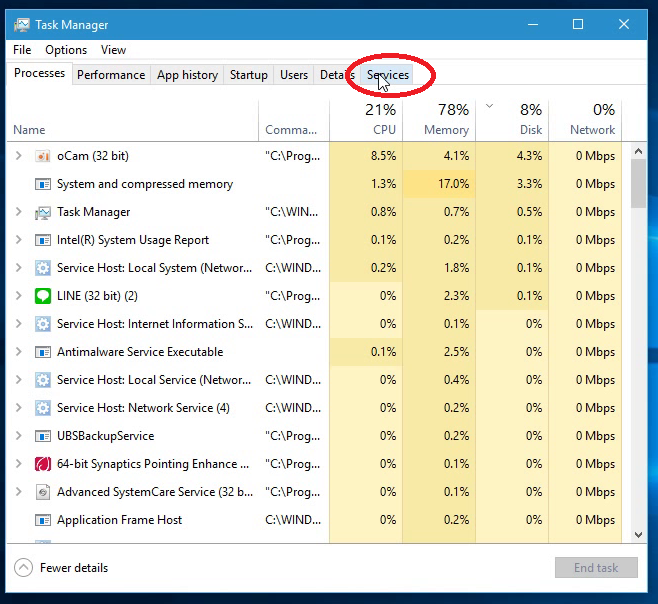
Task: Click the End task button
Action: [x=596, y=568]
